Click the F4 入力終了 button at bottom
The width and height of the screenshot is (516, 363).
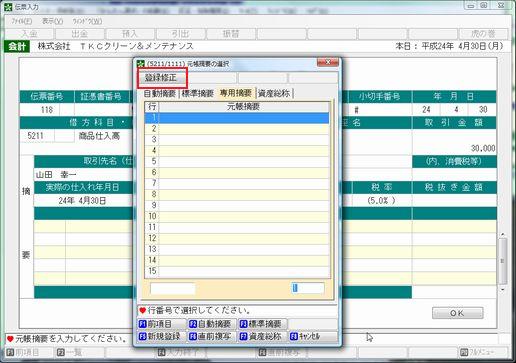pos(181,352)
